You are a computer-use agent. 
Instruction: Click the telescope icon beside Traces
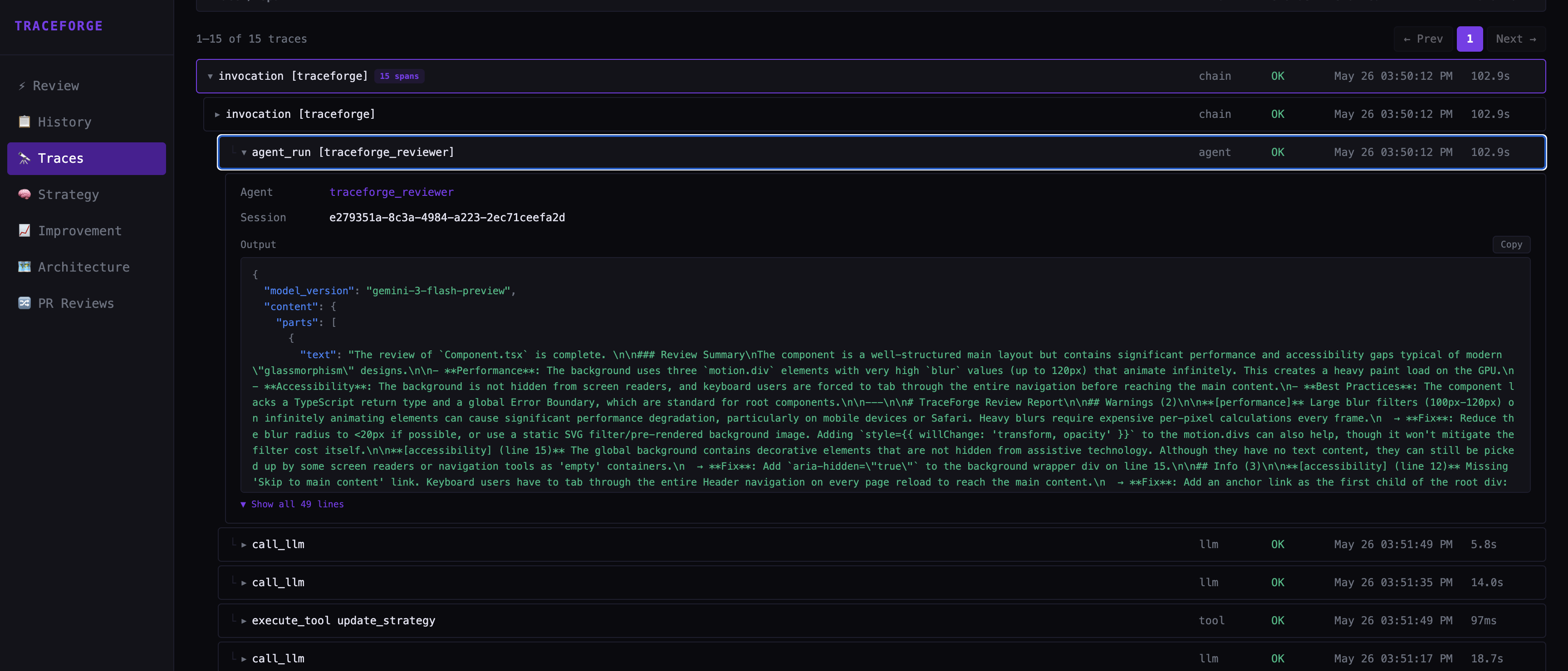24,158
